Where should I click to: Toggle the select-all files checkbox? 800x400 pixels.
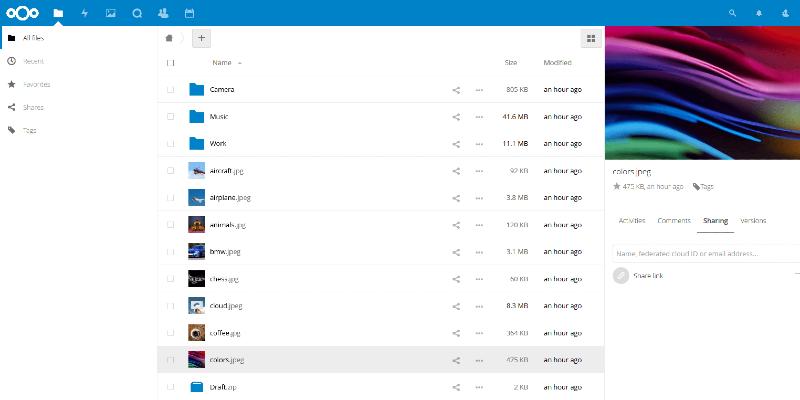171,63
